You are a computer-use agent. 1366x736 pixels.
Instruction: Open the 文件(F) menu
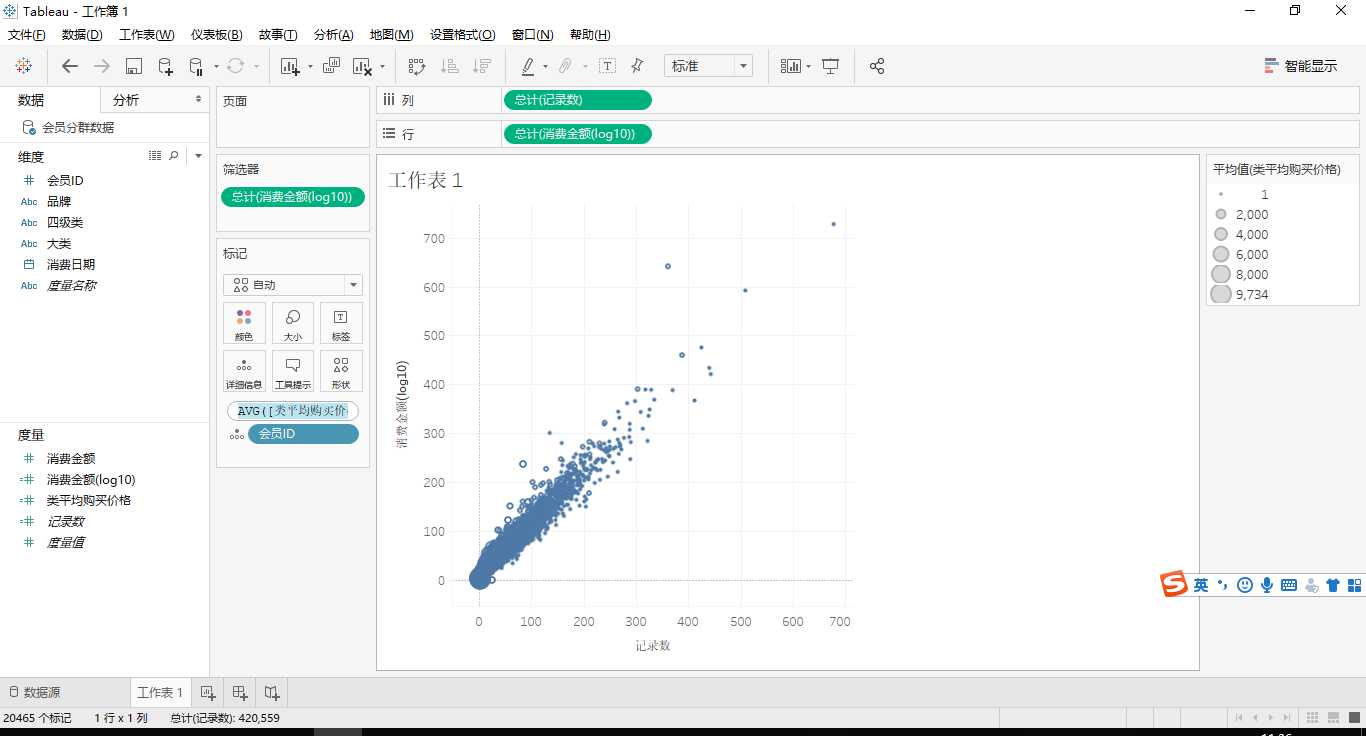[27, 34]
